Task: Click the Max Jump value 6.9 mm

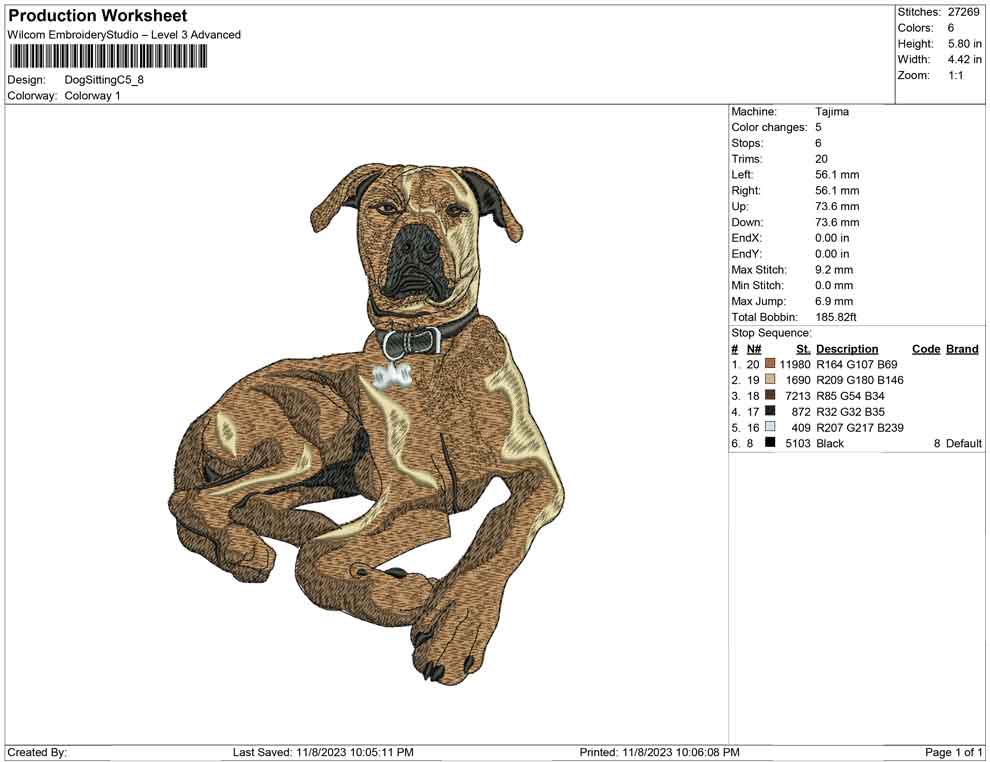Action: 834,301
